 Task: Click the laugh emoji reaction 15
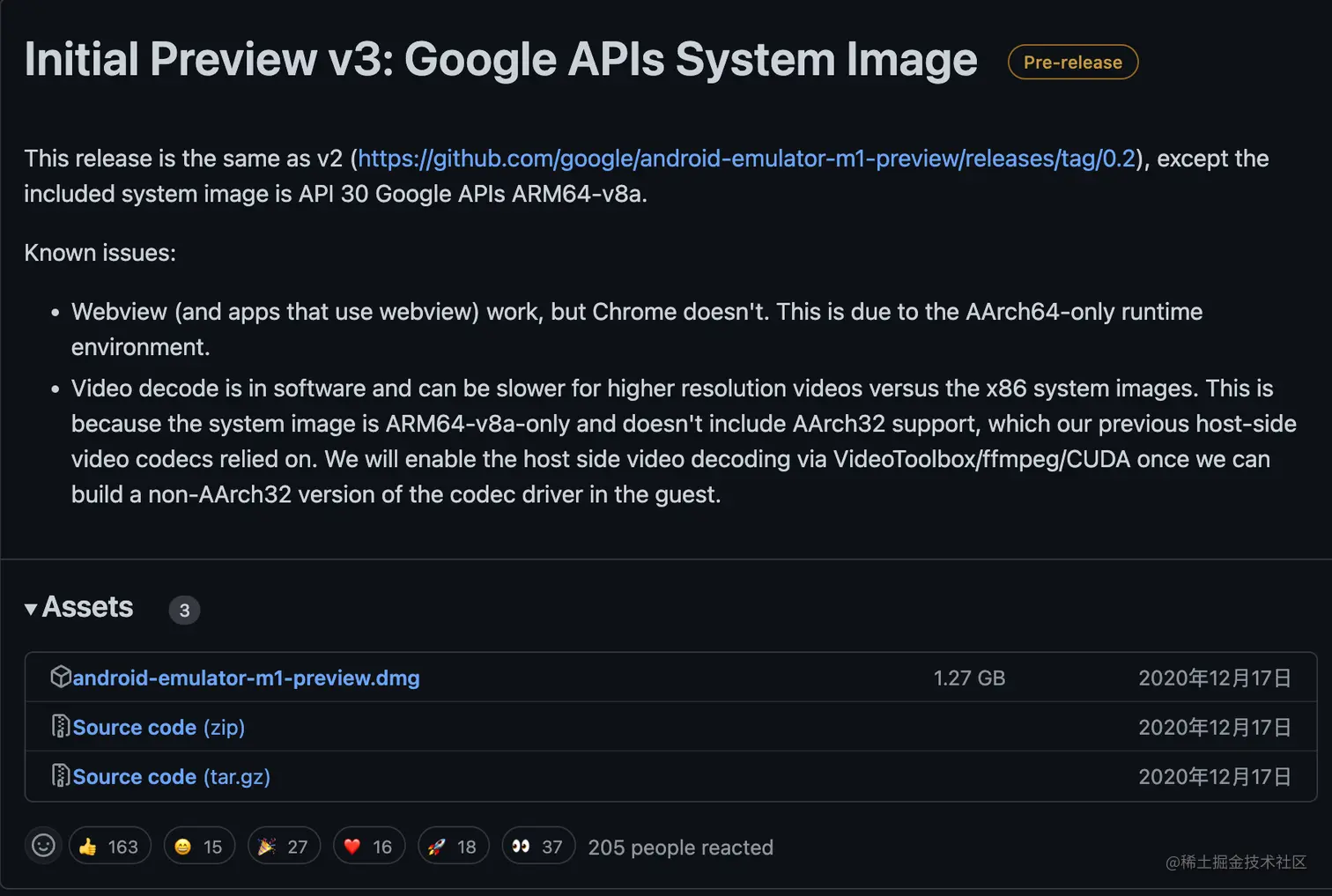pyautogui.click(x=199, y=846)
